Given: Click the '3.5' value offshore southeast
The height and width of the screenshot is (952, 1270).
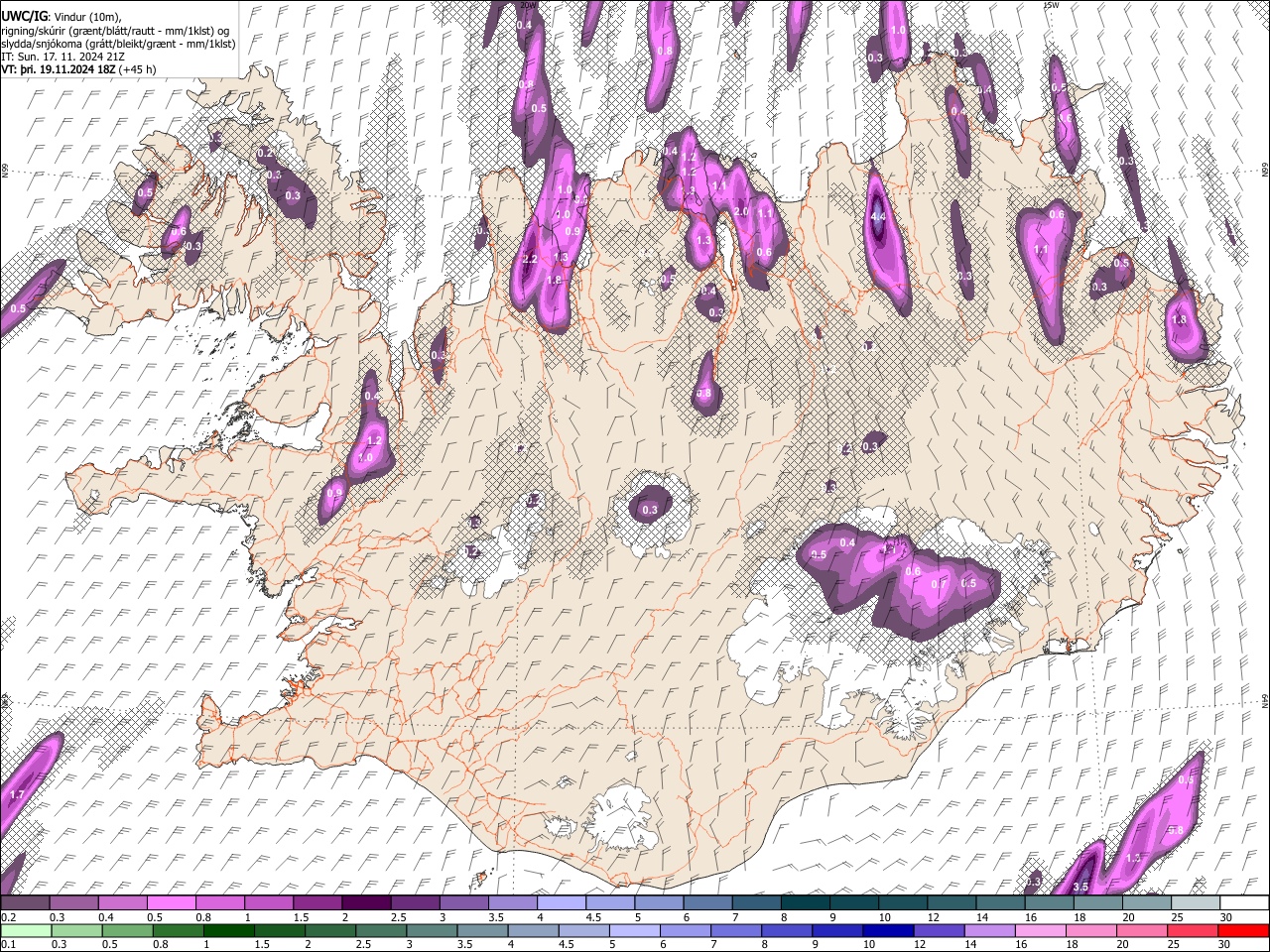Looking at the screenshot, I should click(x=1081, y=887).
